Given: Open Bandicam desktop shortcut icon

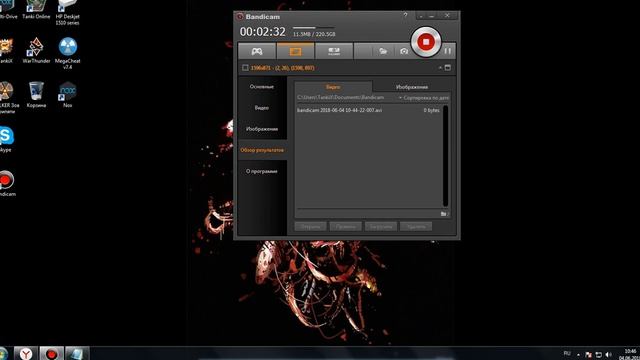Looking at the screenshot, I should [7, 183].
